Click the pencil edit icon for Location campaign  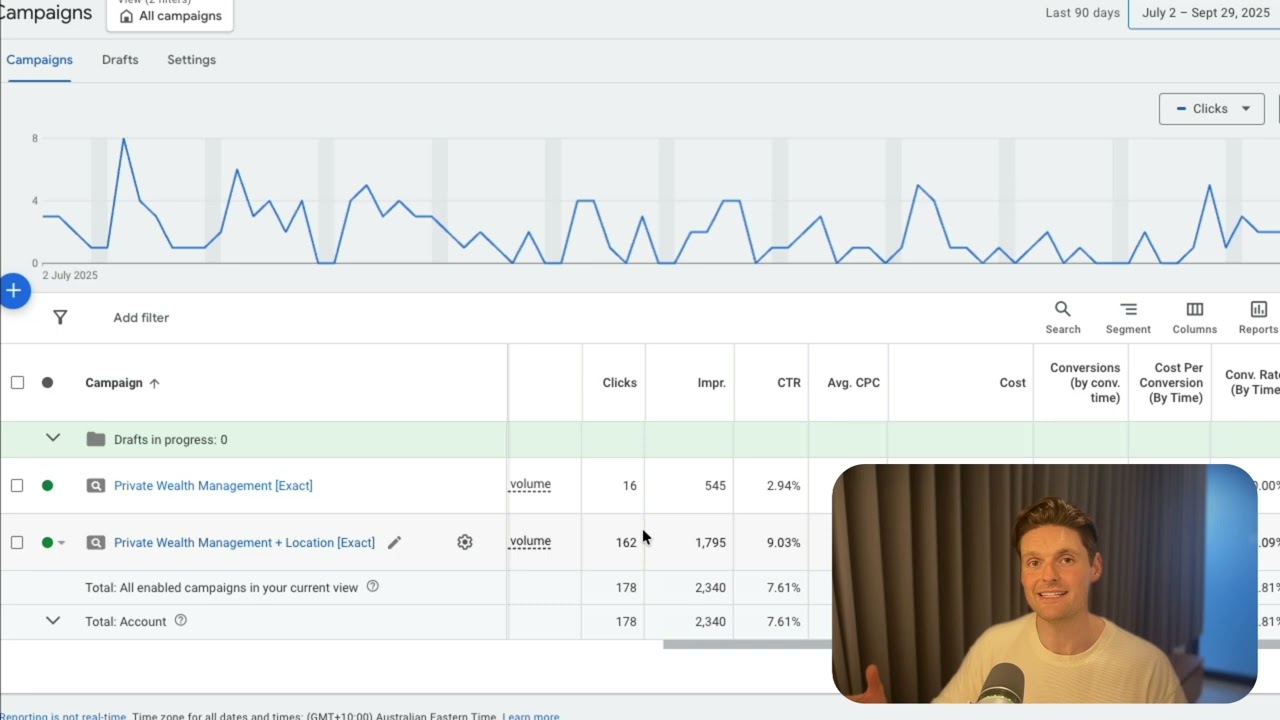394,542
